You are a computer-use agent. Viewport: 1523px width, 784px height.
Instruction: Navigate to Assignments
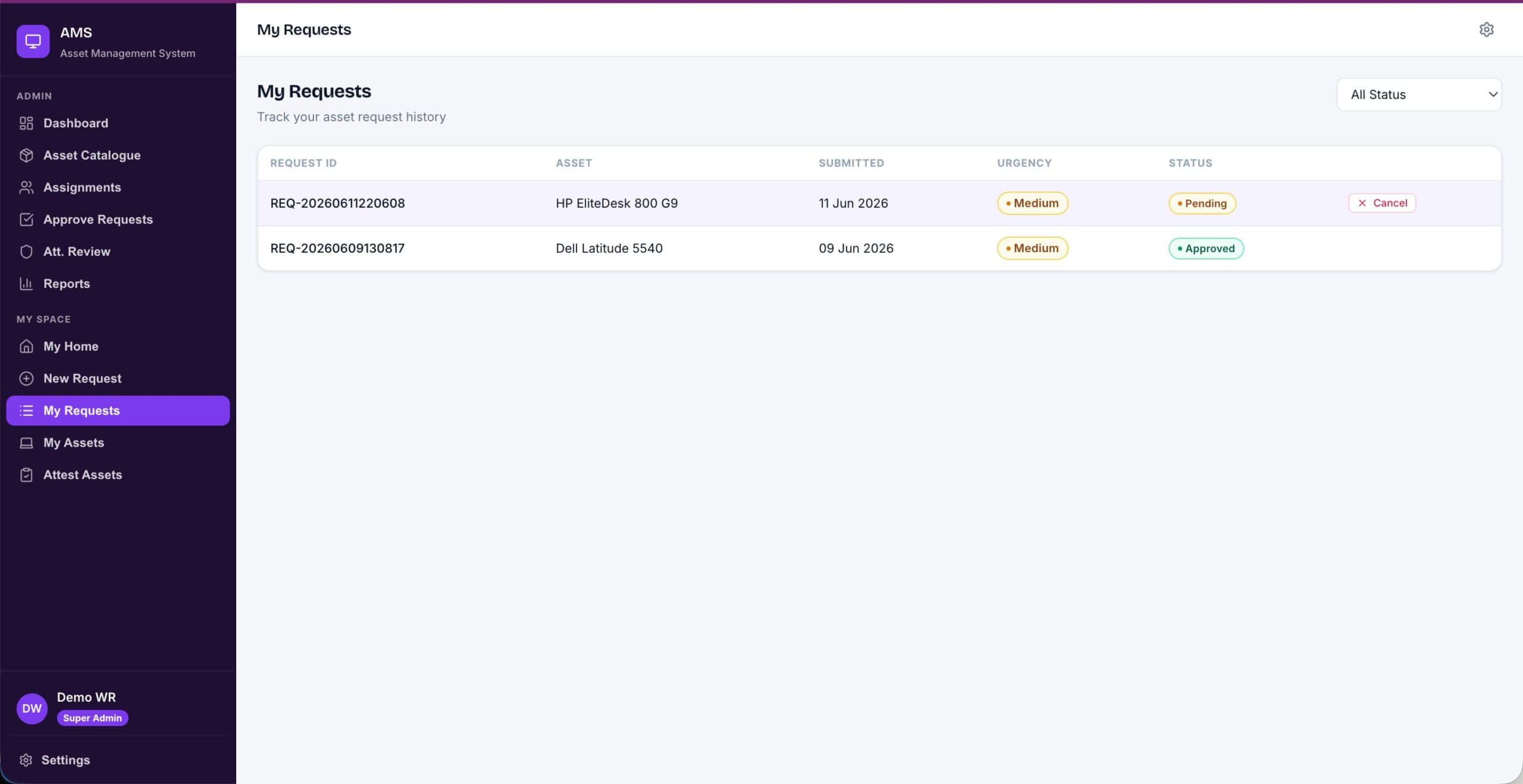point(118,187)
